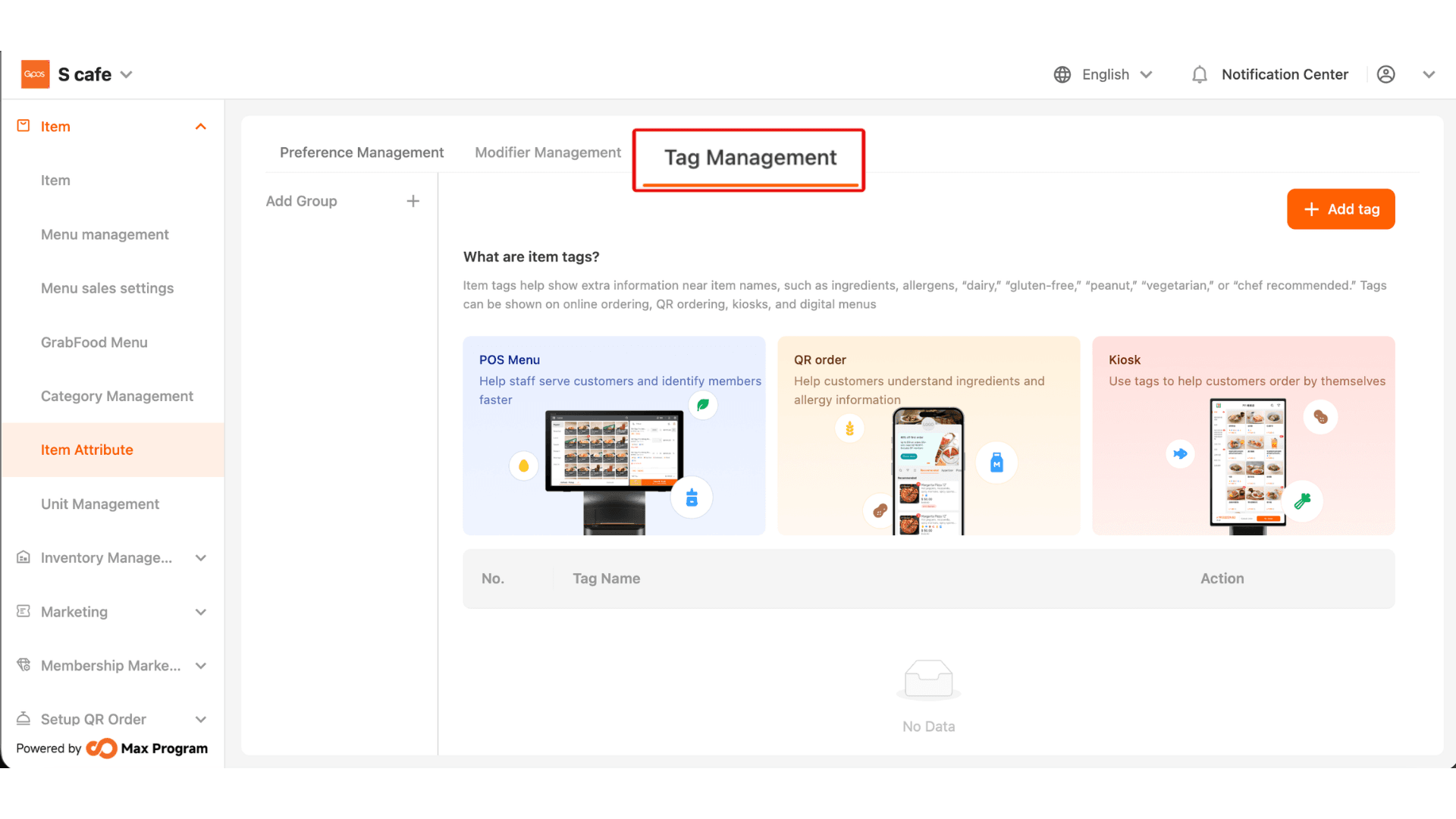This screenshot has width=1456, height=819.
Task: Click the Setup QR Order bell icon
Action: pyautogui.click(x=24, y=718)
